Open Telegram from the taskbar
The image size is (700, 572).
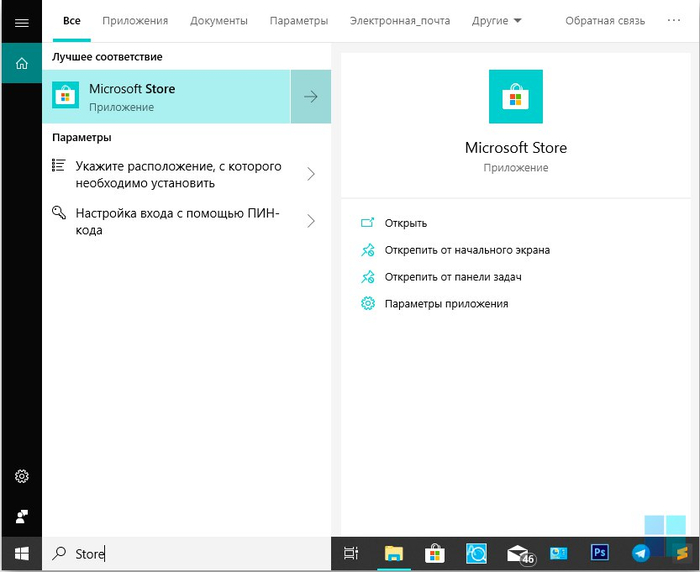pos(641,553)
